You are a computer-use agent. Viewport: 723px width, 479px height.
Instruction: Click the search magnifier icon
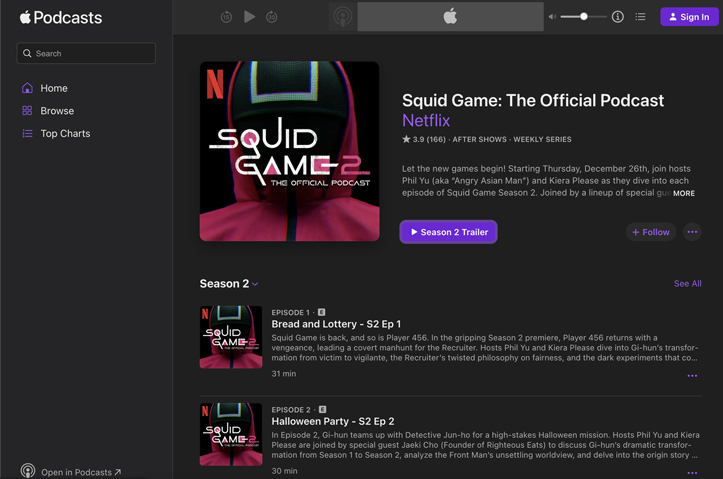pyautogui.click(x=27, y=53)
